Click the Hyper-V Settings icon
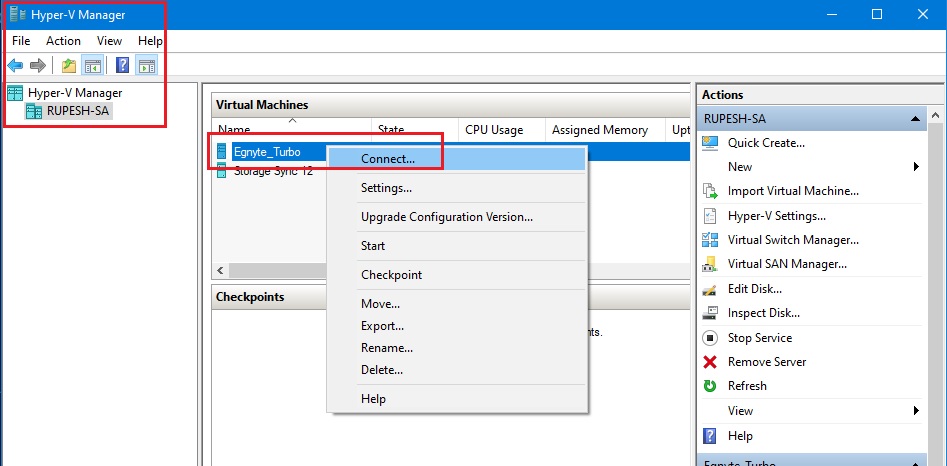The width and height of the screenshot is (947, 466). pyautogui.click(x=710, y=215)
